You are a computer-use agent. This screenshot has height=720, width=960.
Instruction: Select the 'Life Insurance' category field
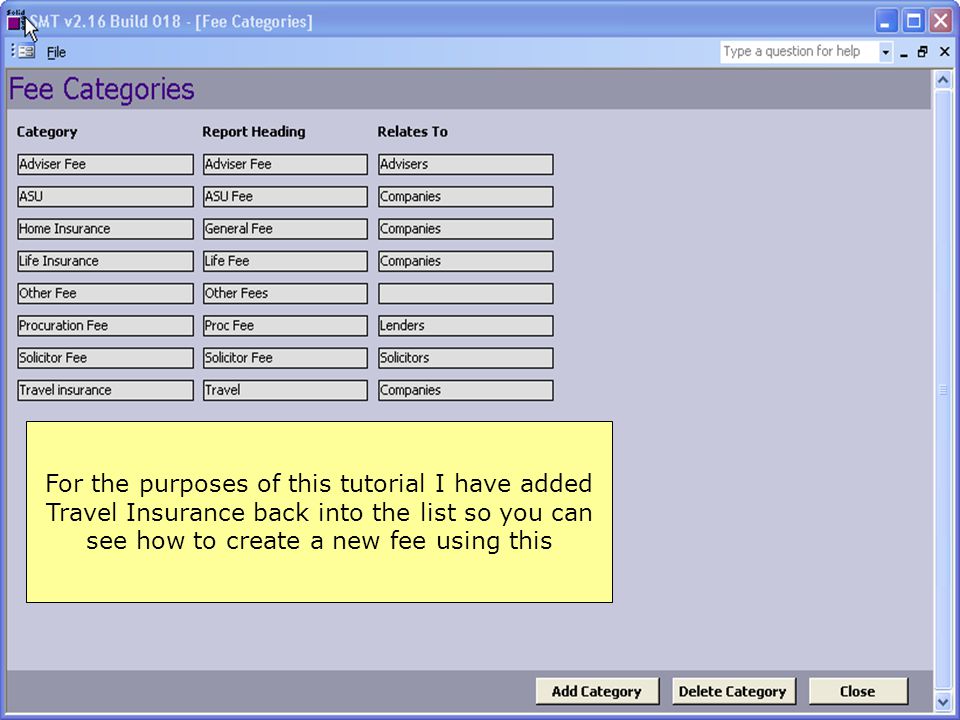coord(105,261)
